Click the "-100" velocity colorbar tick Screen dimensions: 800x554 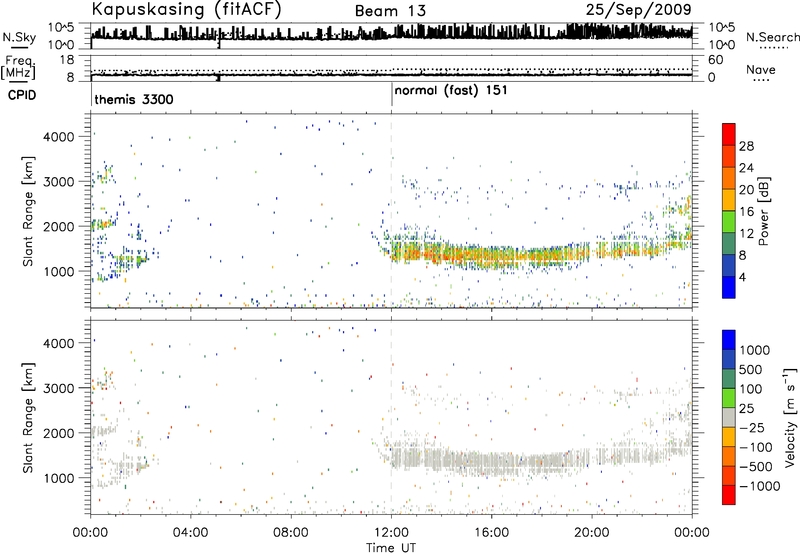click(756, 447)
